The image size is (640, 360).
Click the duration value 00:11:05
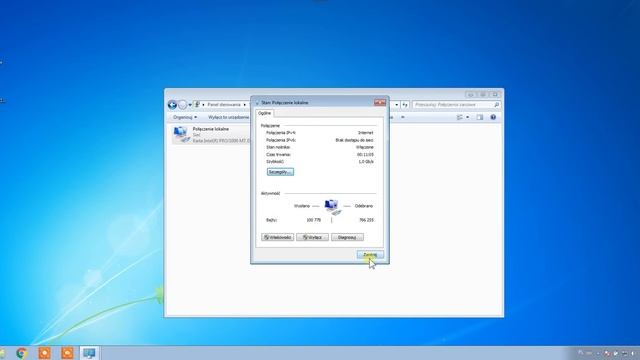click(x=365, y=155)
